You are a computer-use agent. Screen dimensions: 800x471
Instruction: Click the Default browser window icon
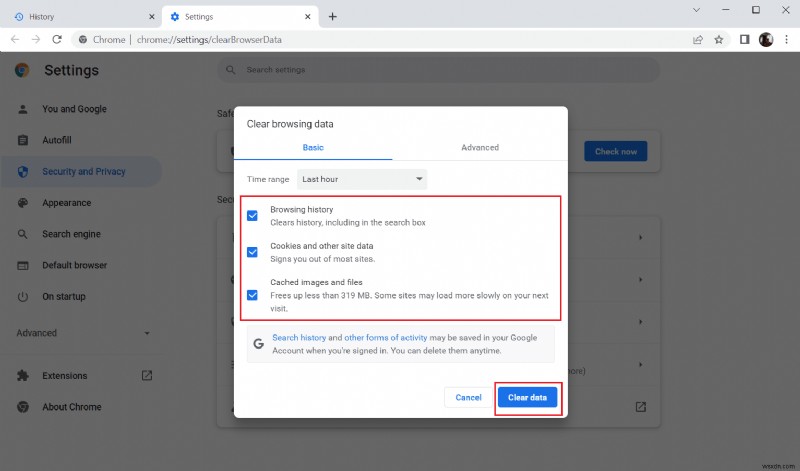(22, 265)
